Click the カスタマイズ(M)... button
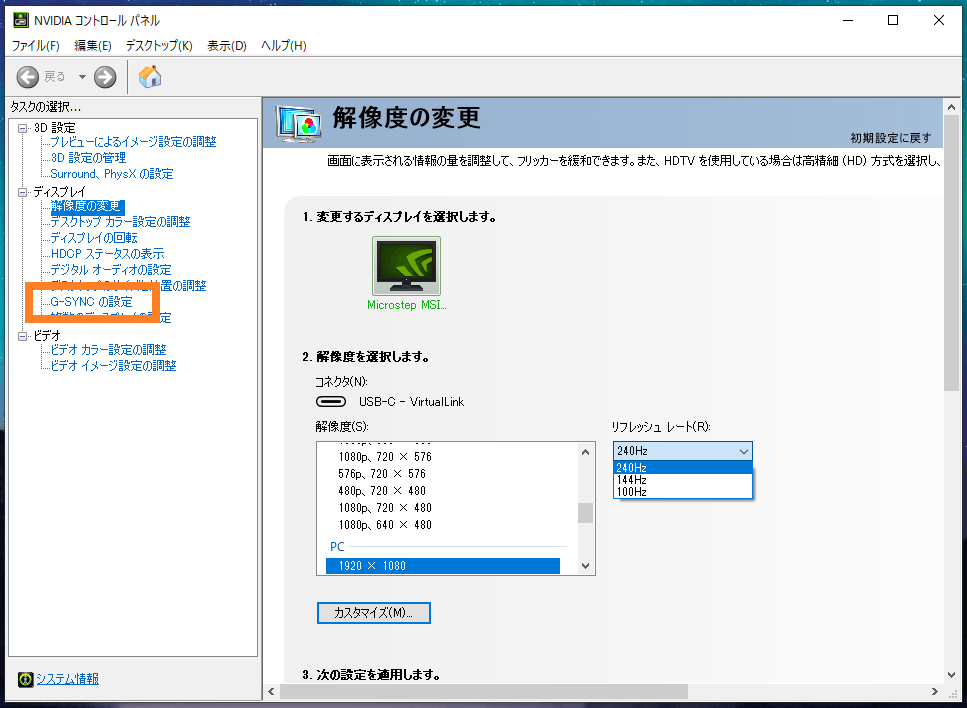 374,613
